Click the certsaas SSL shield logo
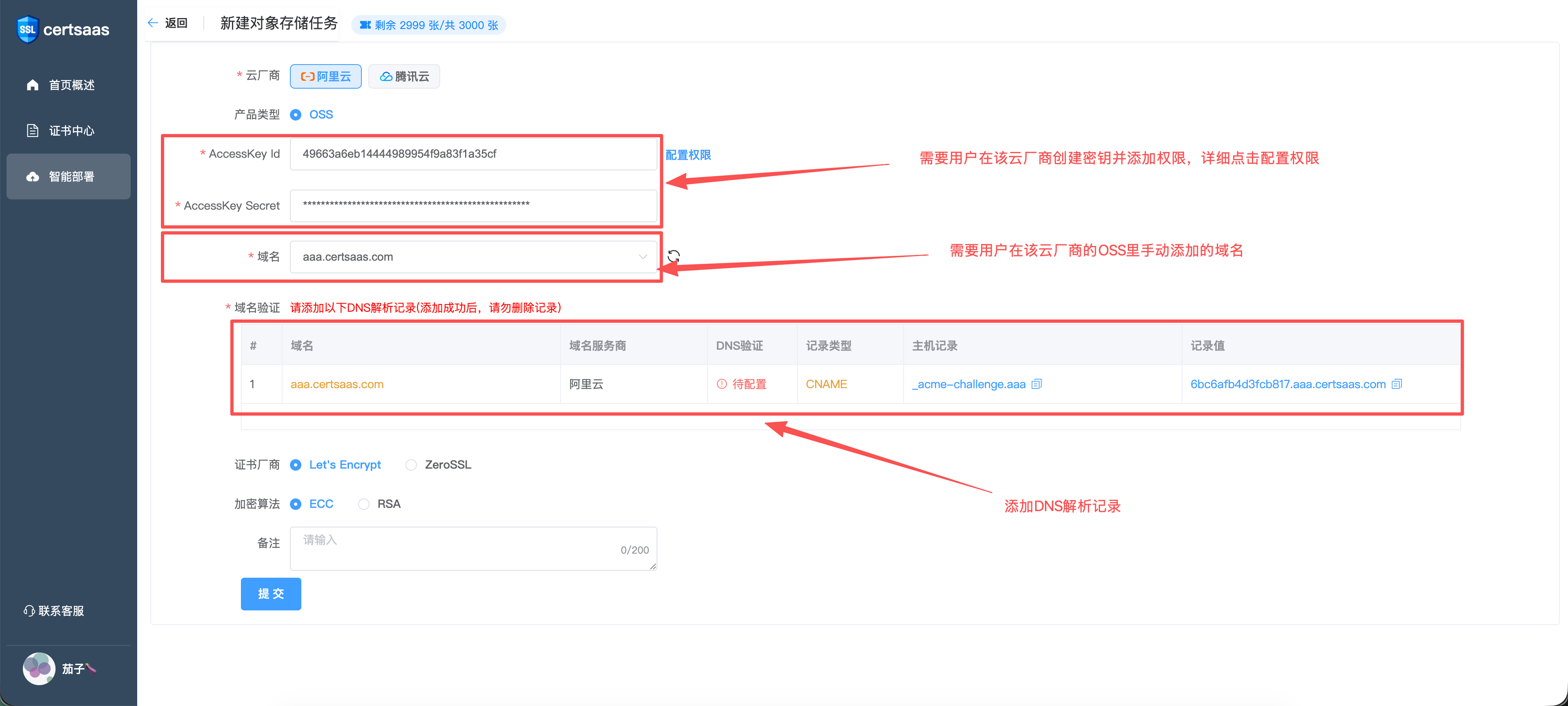 (x=28, y=29)
